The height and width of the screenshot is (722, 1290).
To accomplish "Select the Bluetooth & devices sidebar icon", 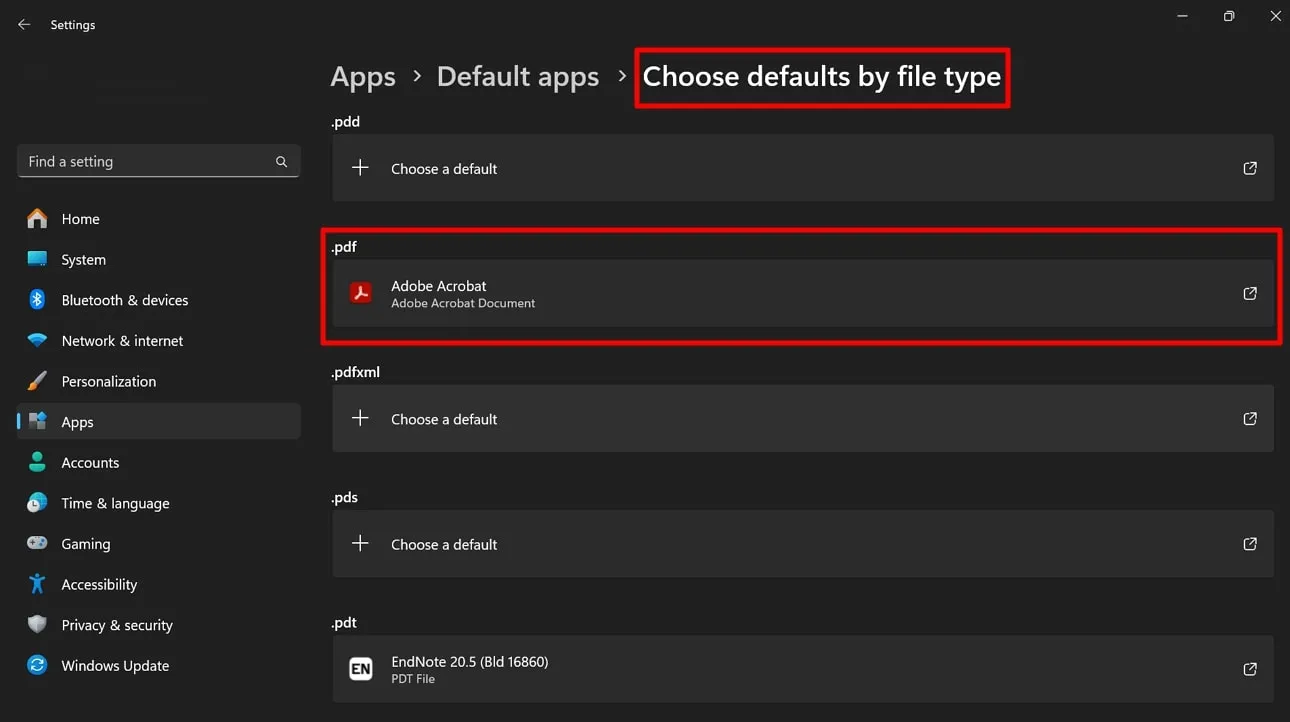I will (x=36, y=299).
